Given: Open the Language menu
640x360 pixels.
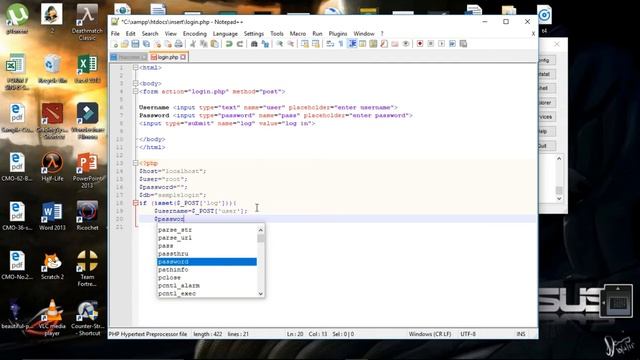Looking at the screenshot, I should tap(225, 33).
